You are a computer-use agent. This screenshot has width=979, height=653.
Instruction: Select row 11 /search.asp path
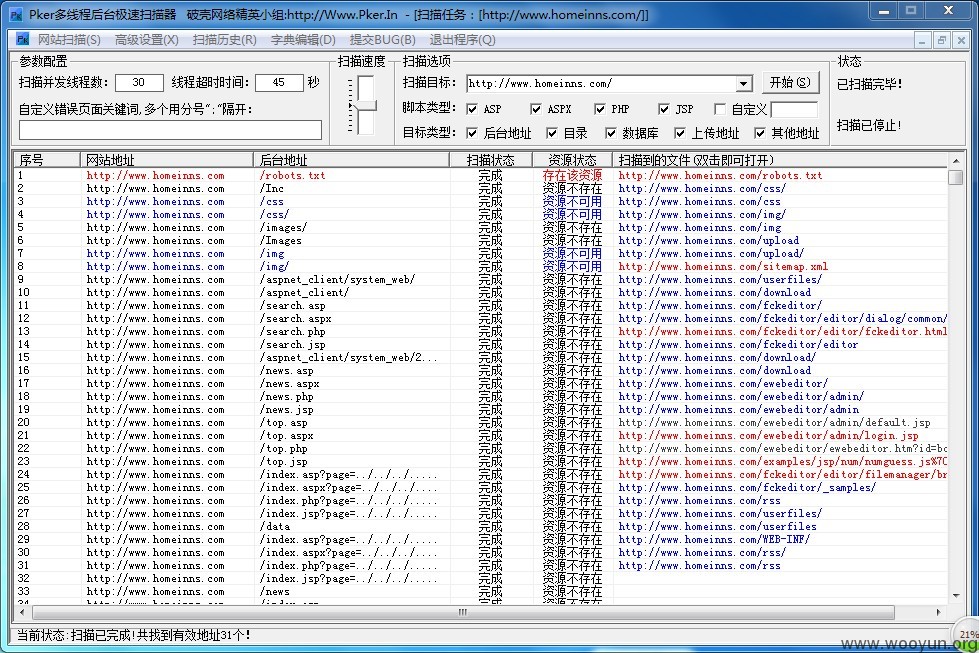click(292, 306)
